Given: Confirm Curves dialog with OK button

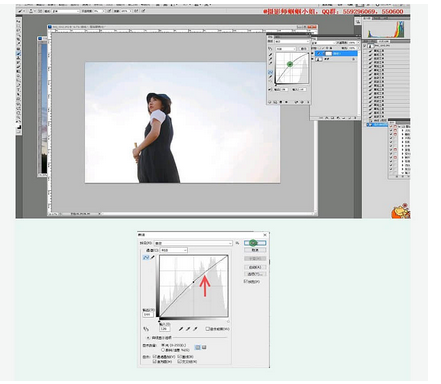Looking at the screenshot, I should 255,243.
